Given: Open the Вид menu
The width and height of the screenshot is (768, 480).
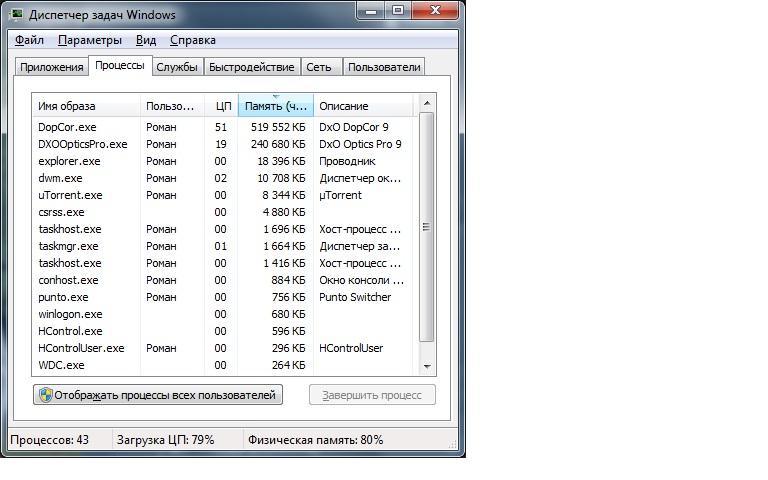Looking at the screenshot, I should (146, 40).
